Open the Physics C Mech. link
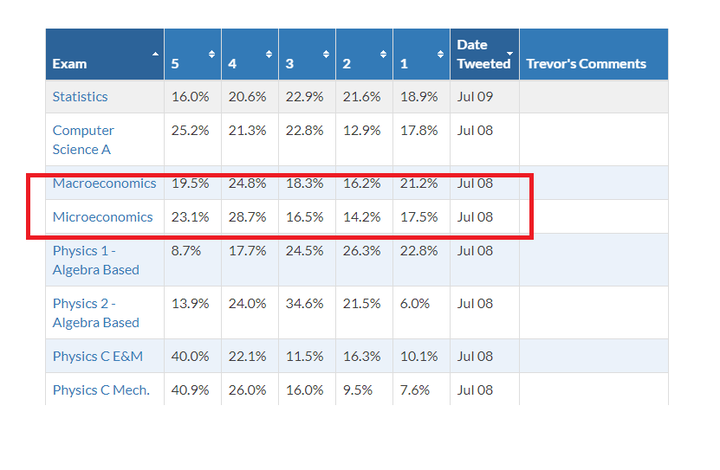This screenshot has height=470, width=720. 100,390
